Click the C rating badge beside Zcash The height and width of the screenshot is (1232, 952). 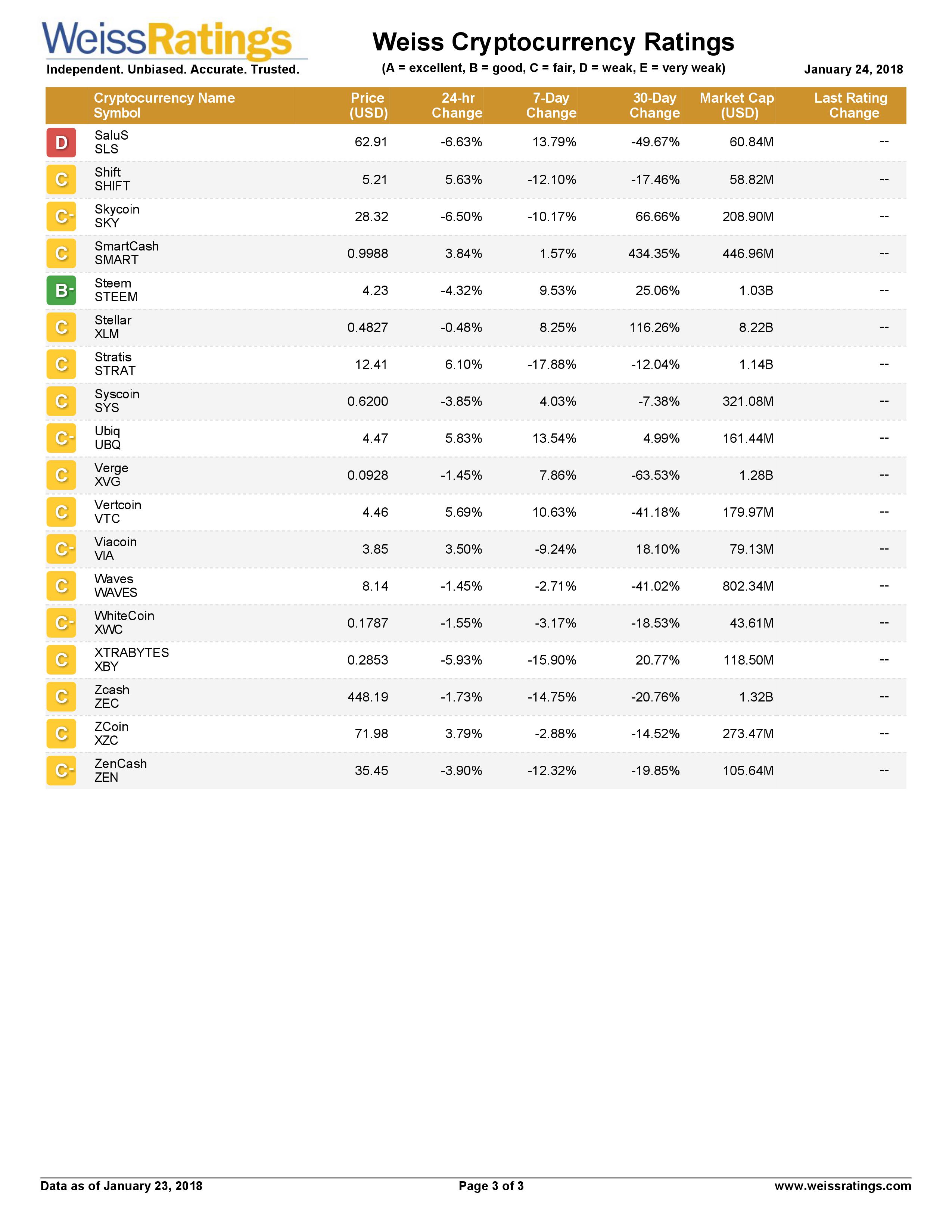pos(61,697)
